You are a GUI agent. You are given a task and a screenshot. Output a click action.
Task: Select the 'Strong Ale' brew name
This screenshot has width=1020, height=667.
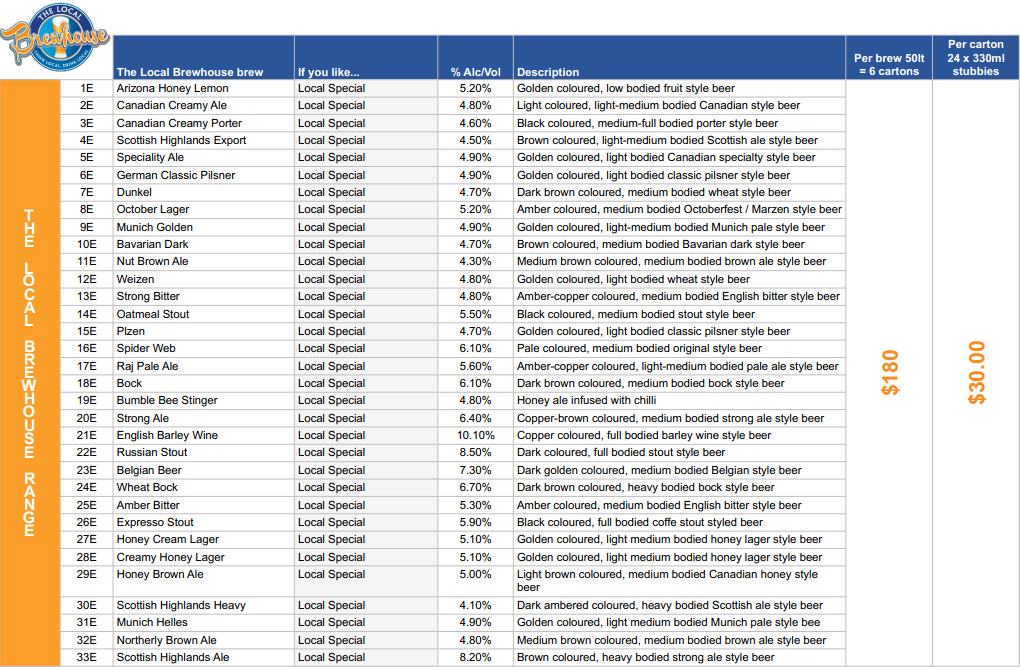143,418
